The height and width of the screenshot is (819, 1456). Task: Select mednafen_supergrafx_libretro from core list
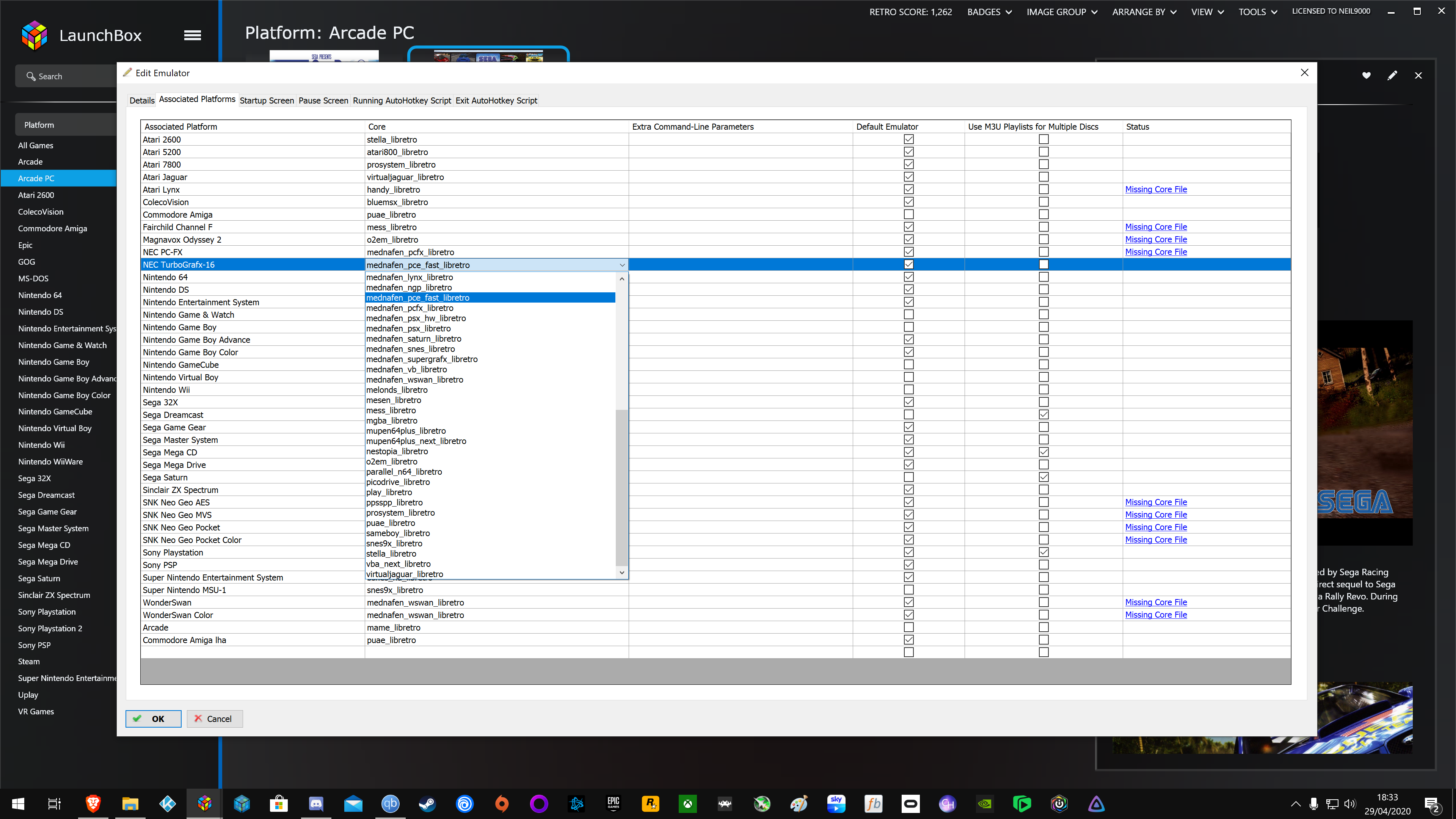tap(490, 359)
